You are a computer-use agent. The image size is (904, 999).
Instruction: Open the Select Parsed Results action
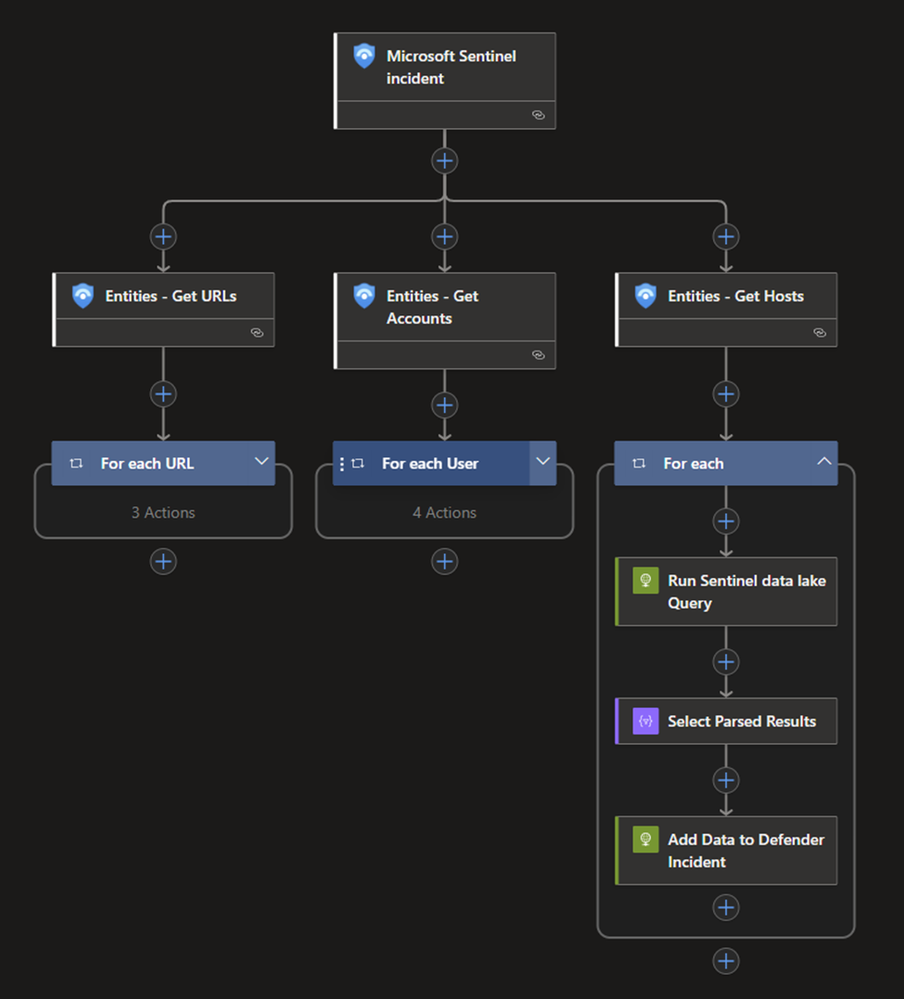pyautogui.click(x=726, y=721)
